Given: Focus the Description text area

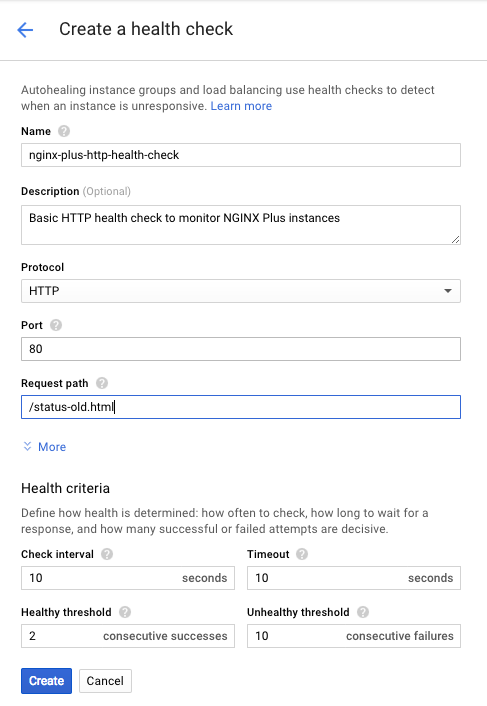Looking at the screenshot, I should pos(241,225).
